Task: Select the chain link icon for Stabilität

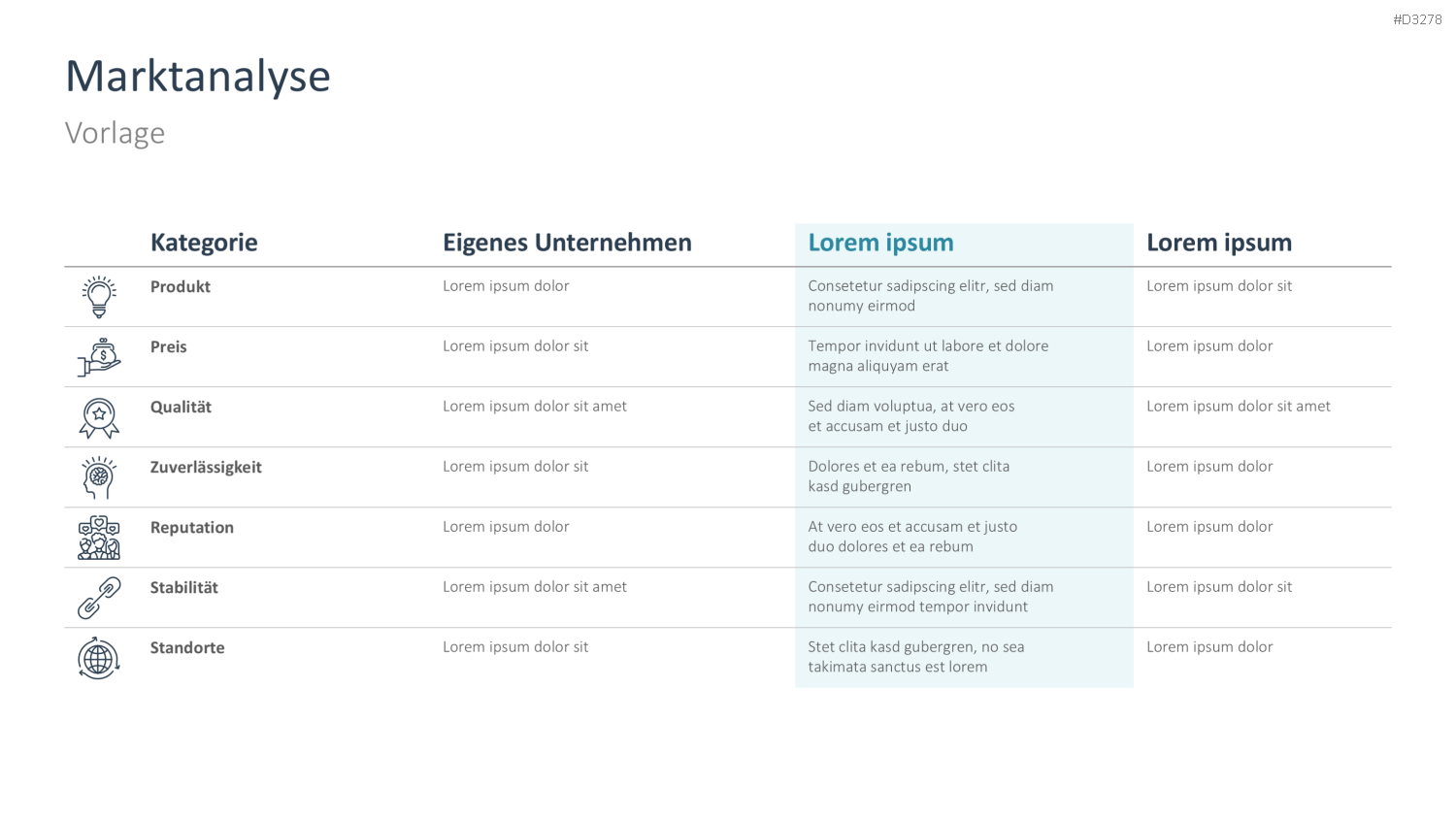Action: [99, 598]
